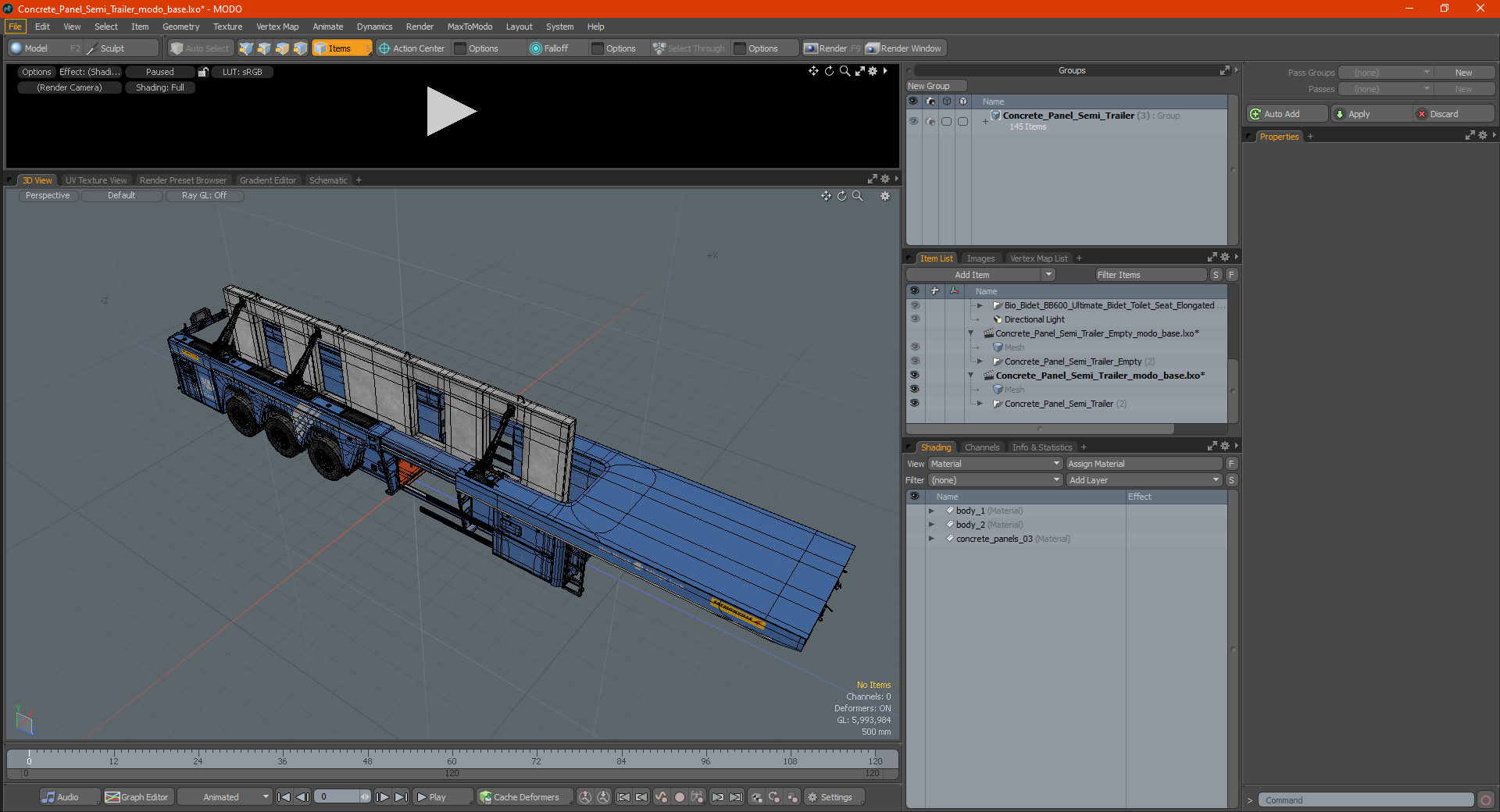Toggle Action Center Options checkbox

460,48
